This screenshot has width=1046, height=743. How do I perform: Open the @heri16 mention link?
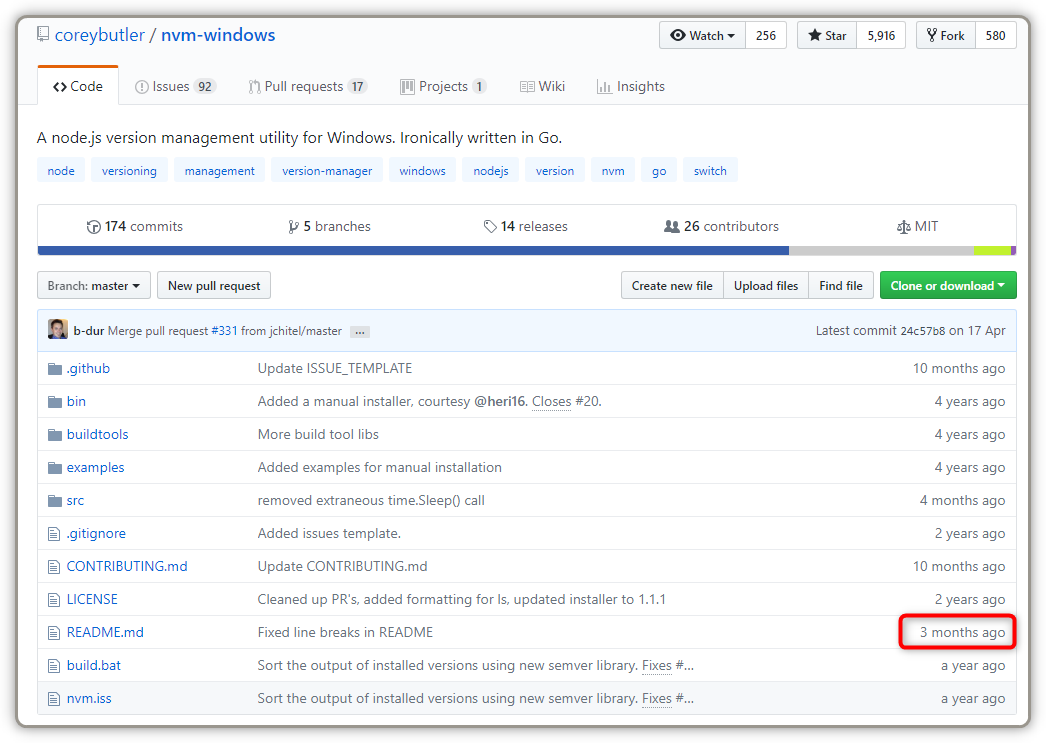pyautogui.click(x=500, y=402)
